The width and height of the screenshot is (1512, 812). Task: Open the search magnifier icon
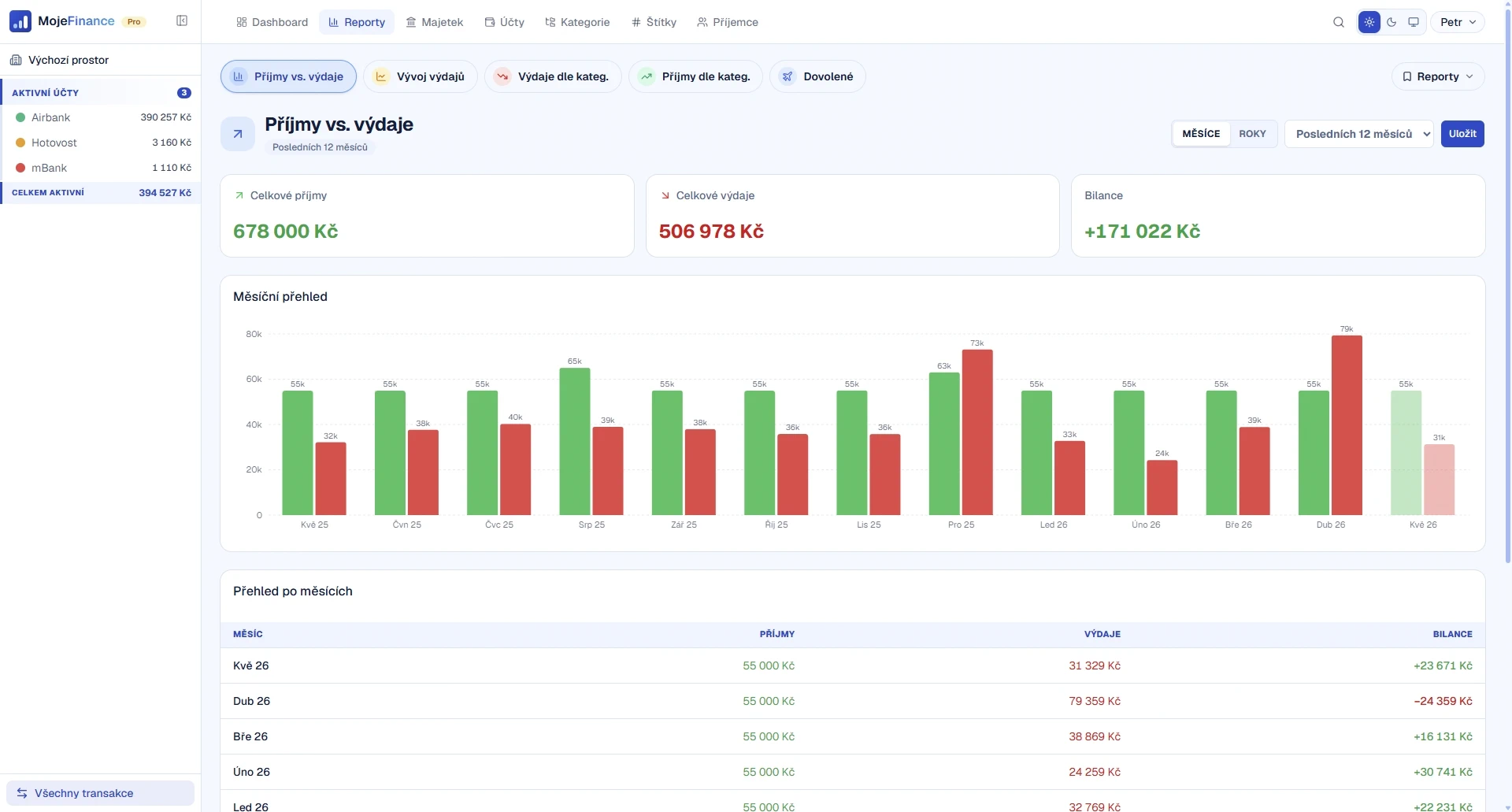1339,22
